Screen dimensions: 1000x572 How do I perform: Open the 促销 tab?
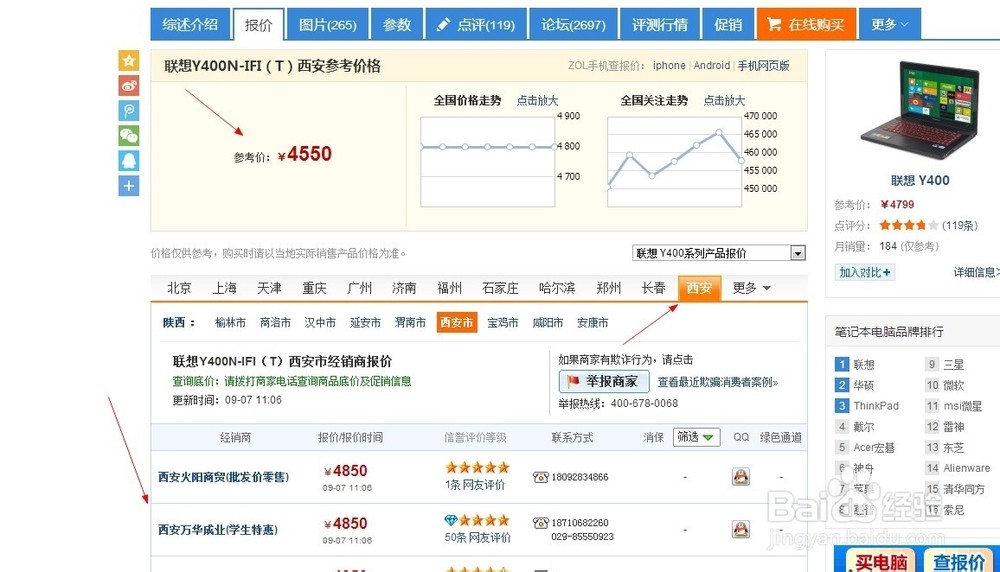728,24
